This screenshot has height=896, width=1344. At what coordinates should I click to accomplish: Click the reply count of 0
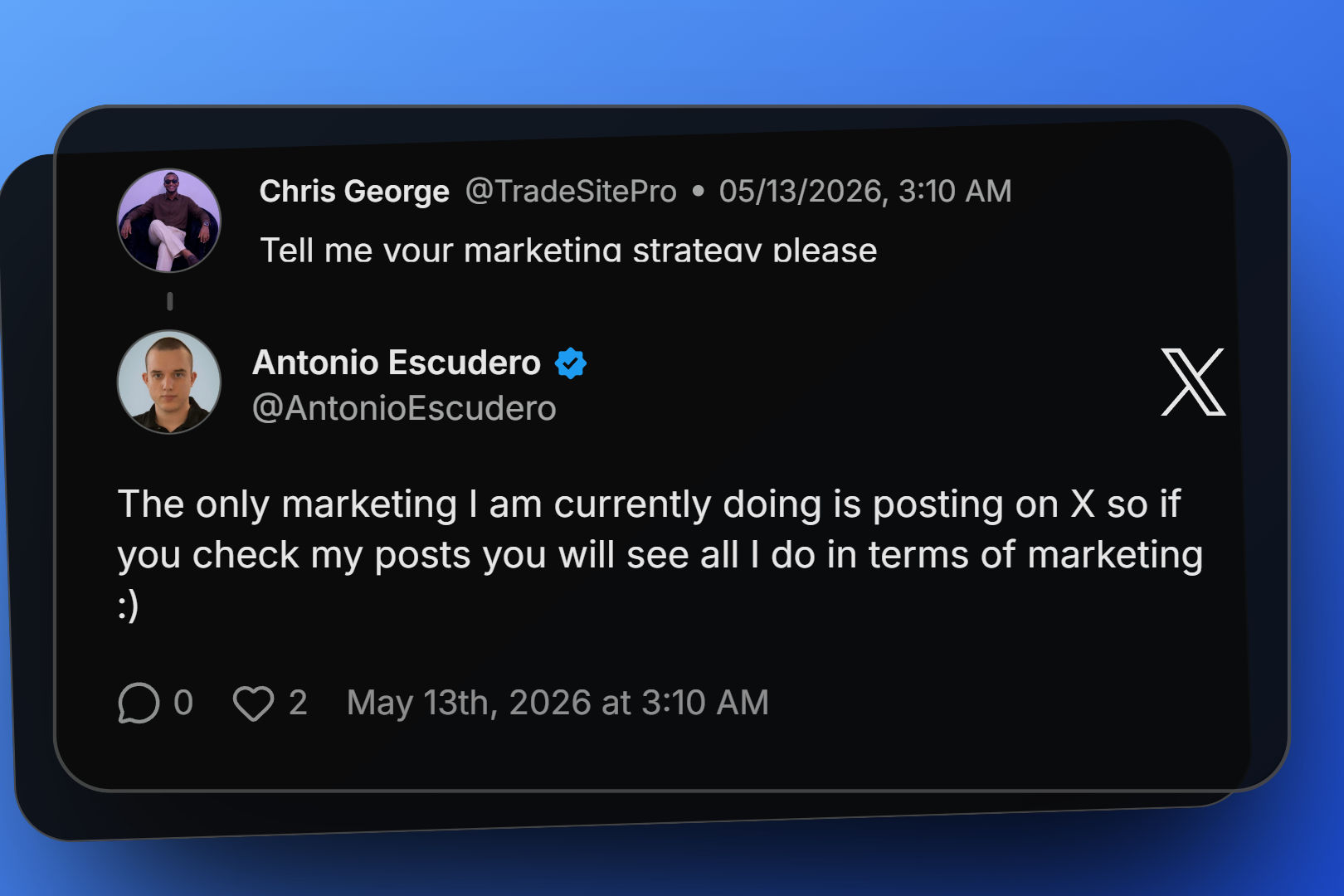pos(183,703)
